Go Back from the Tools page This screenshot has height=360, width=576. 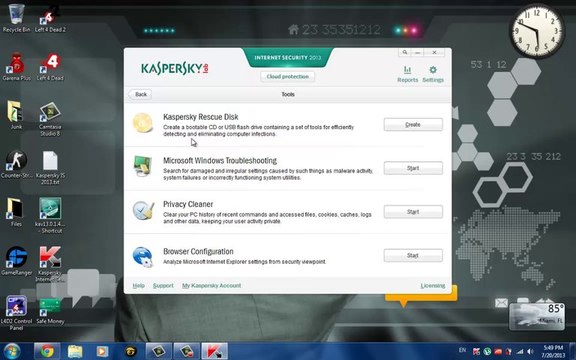pyautogui.click(x=140, y=94)
